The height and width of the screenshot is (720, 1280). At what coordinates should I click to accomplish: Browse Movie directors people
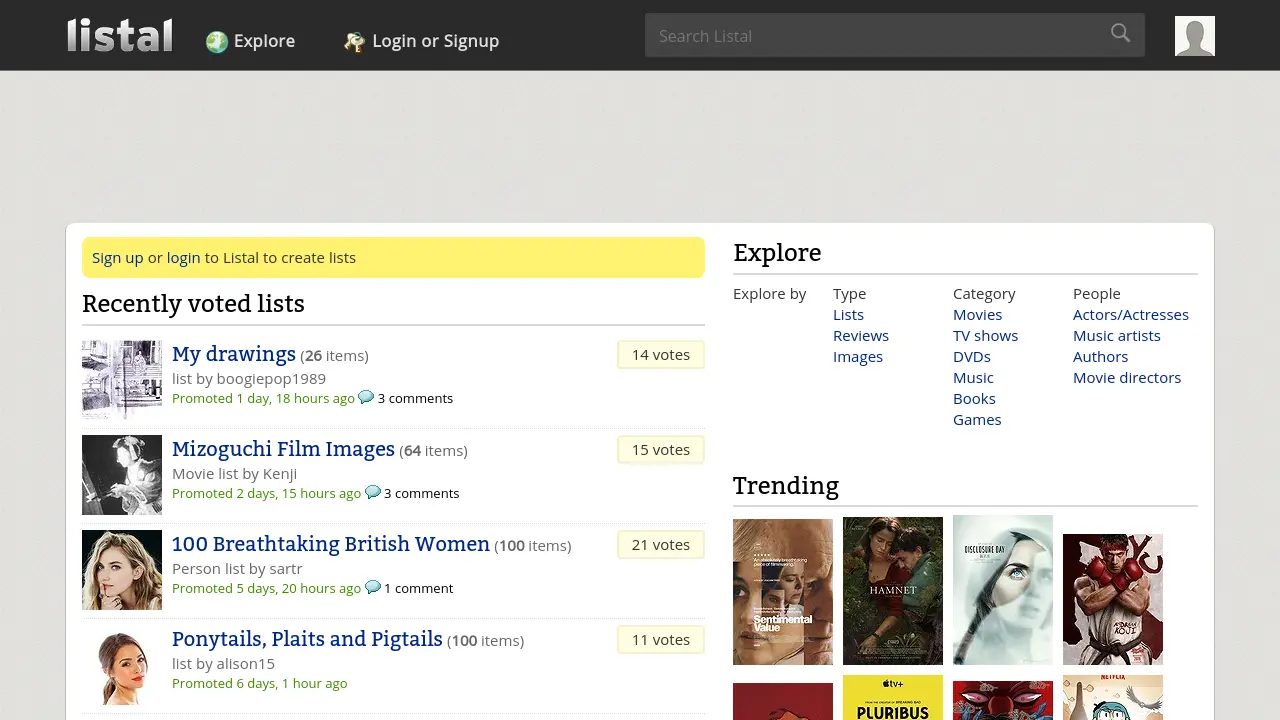coord(1127,377)
